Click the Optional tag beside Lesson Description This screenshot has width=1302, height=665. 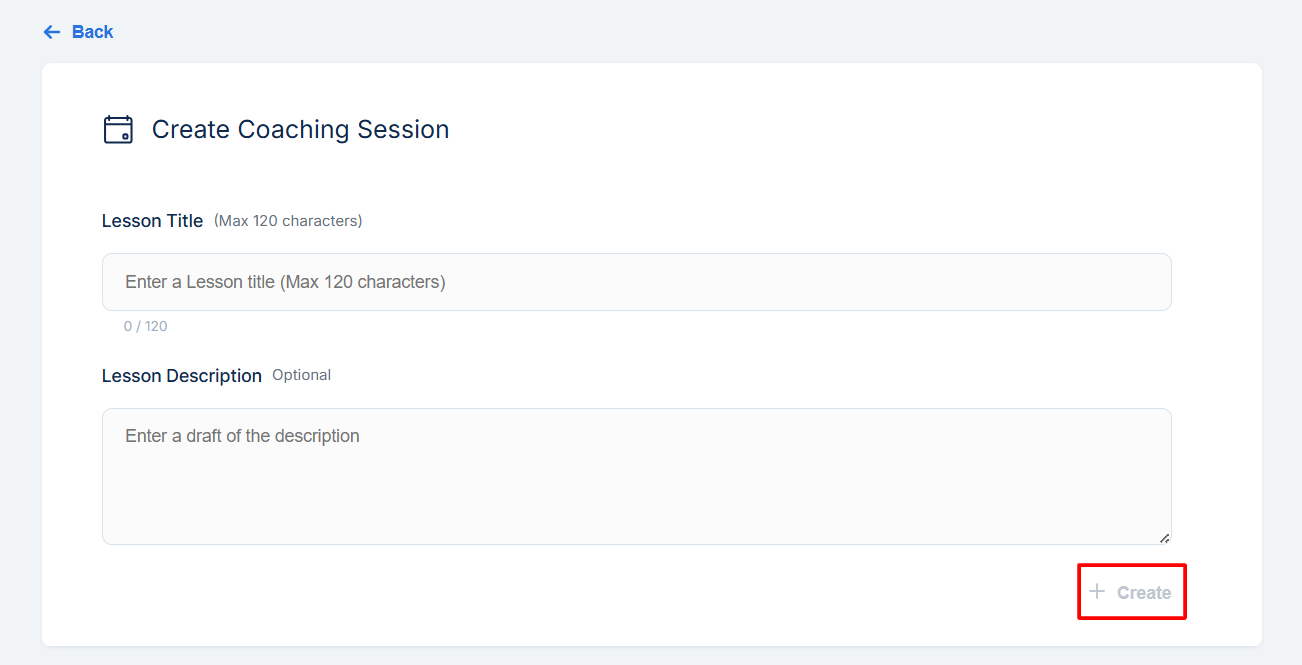click(x=301, y=375)
